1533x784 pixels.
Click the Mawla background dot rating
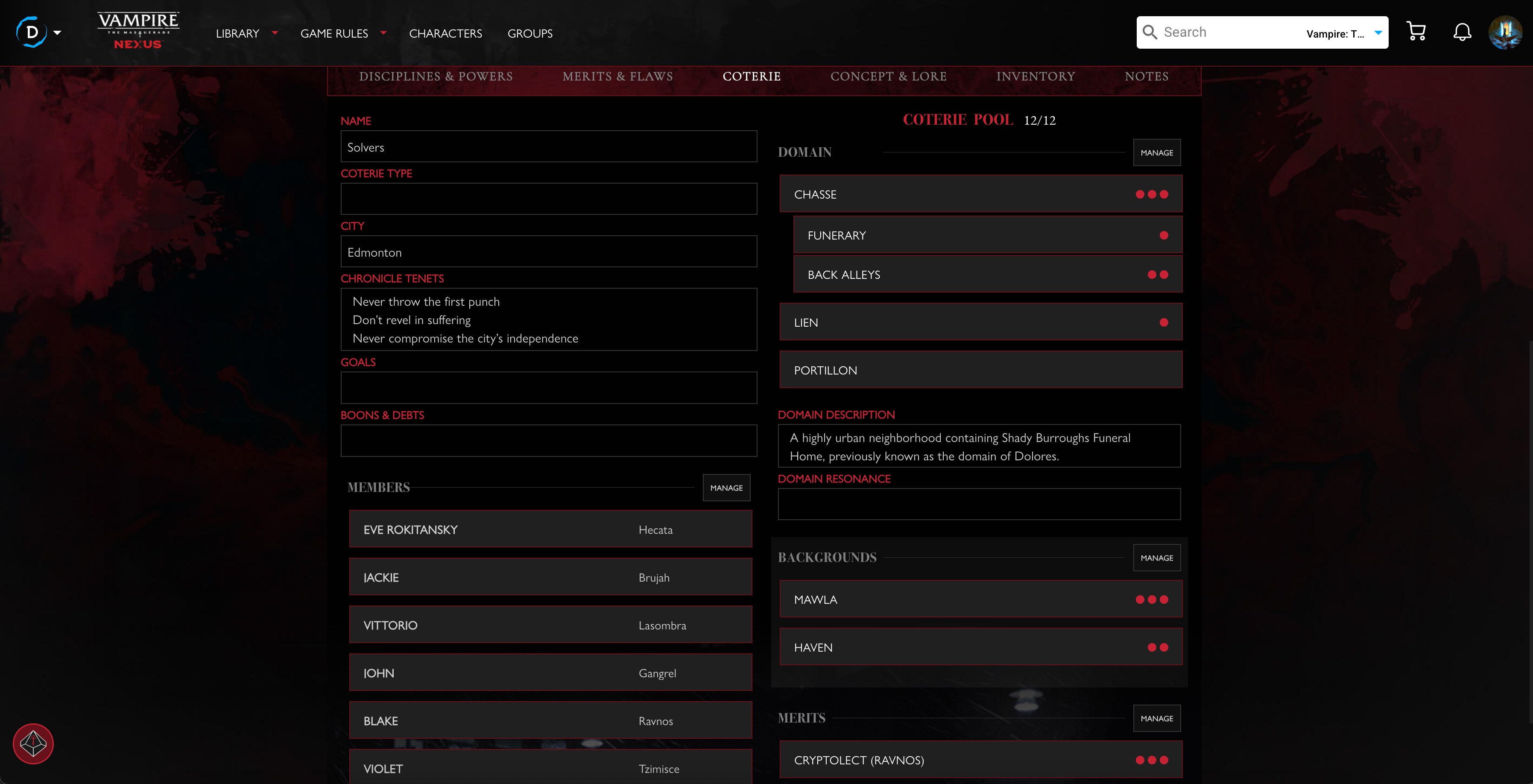coord(1152,600)
